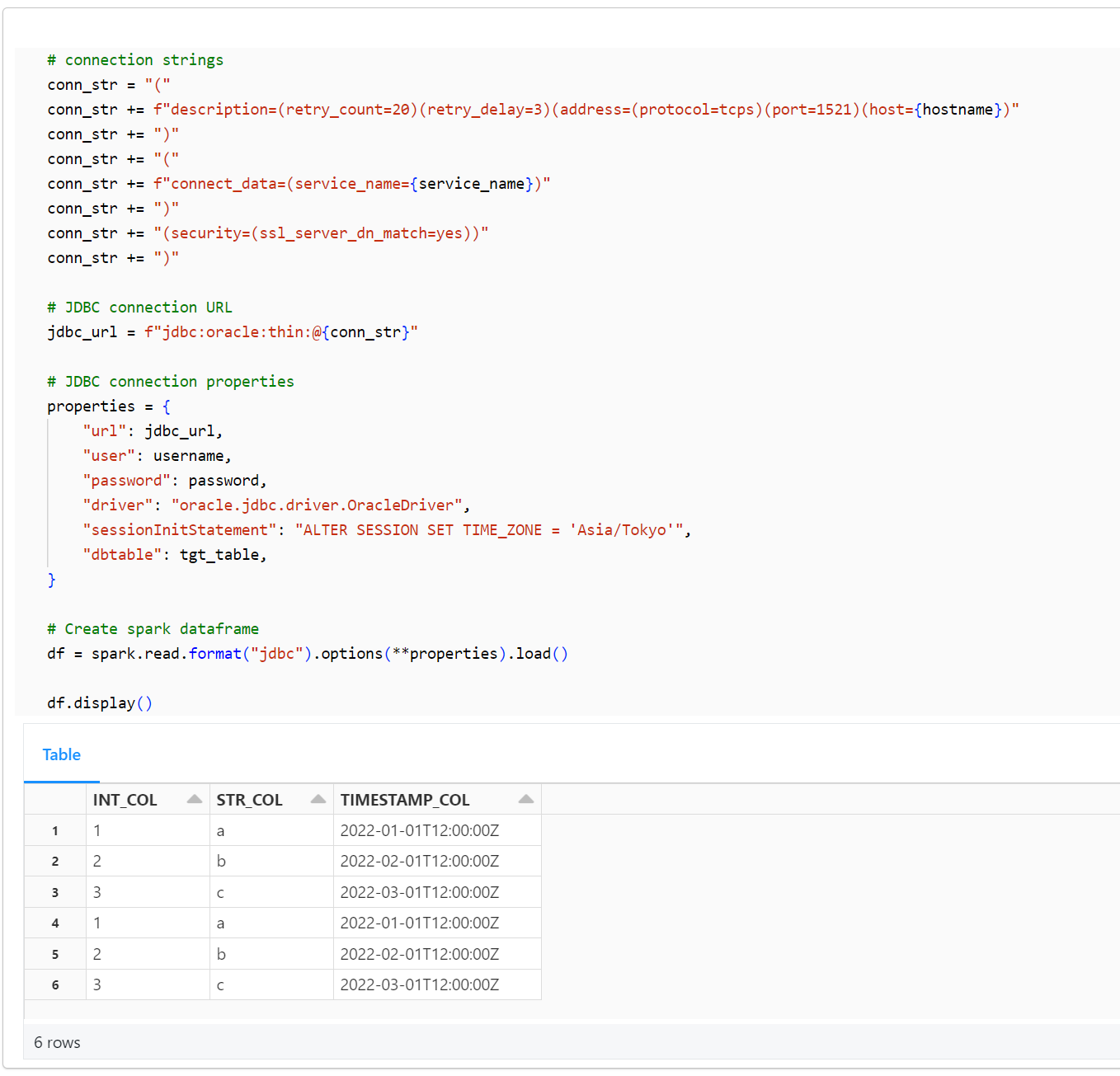Place cursor on the "password" property line
Viewport: 1120px width, 1076px height.
pos(175,481)
